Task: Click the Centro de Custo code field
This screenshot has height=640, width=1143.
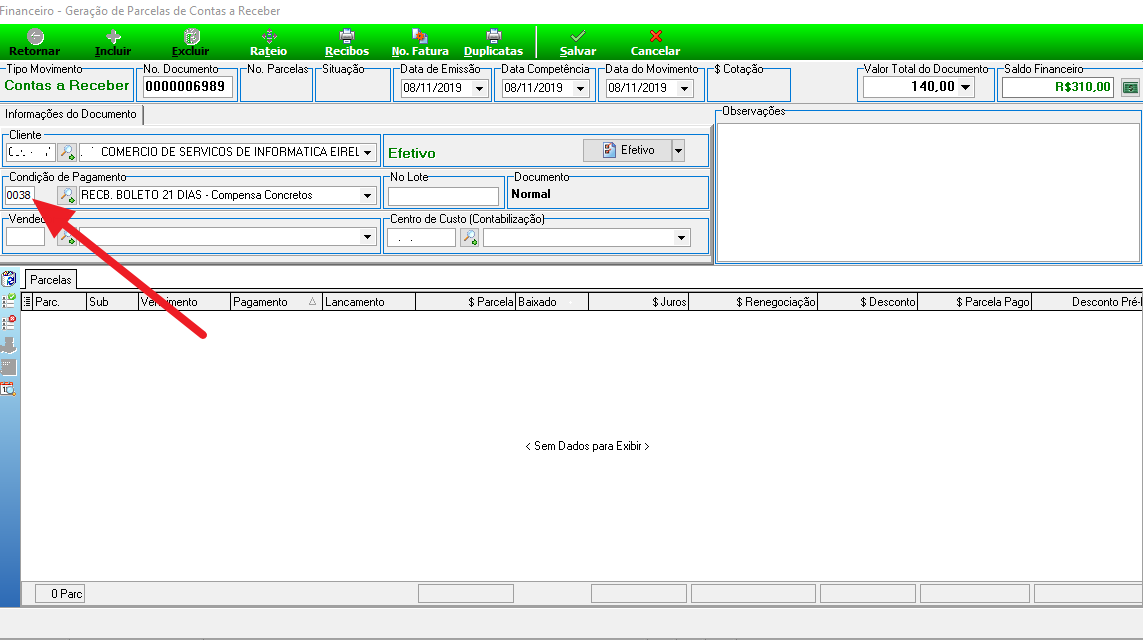Action: (421, 238)
